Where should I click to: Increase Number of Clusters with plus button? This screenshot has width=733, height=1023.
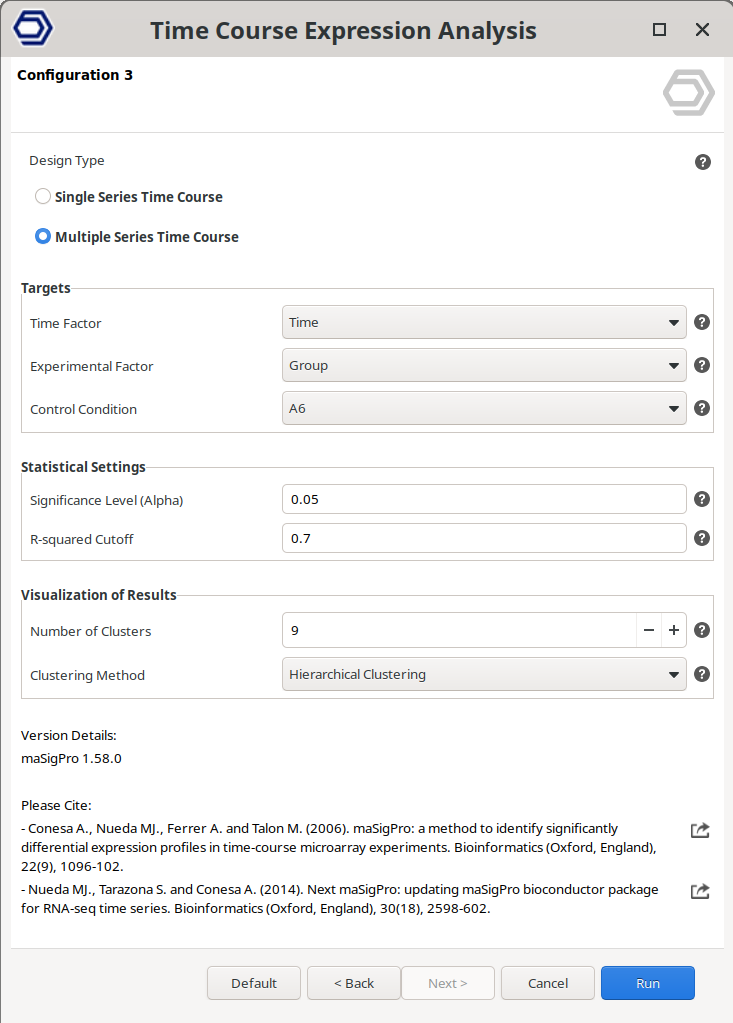click(x=674, y=630)
